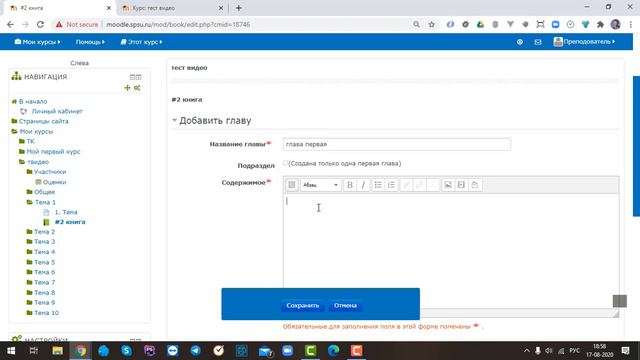Click the notifications icon in blue bar

click(x=520, y=42)
